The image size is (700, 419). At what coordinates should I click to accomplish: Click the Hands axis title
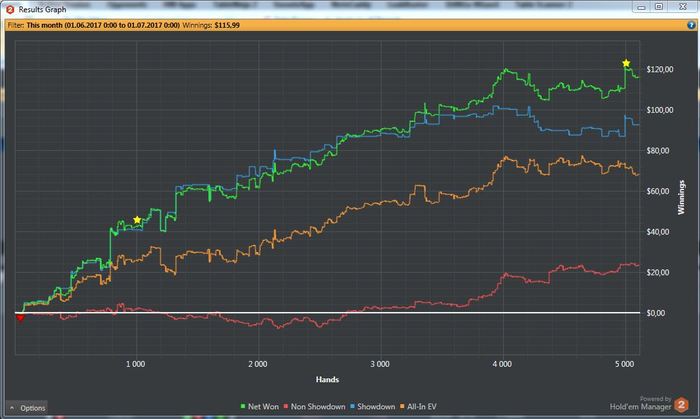327,380
